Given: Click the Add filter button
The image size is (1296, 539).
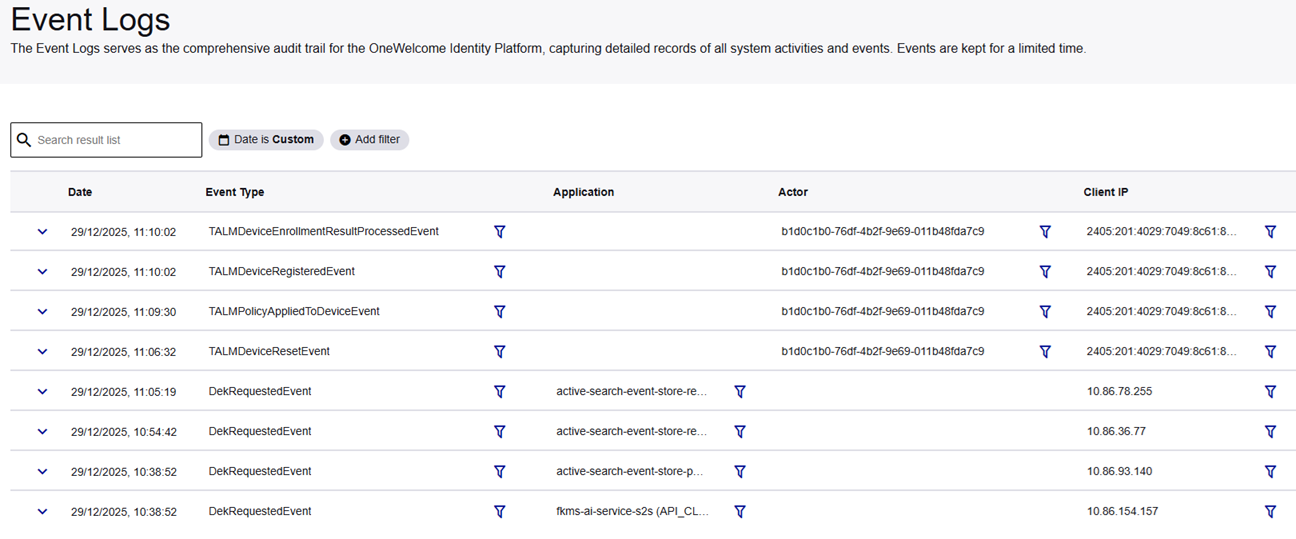Looking at the screenshot, I should click(x=369, y=140).
